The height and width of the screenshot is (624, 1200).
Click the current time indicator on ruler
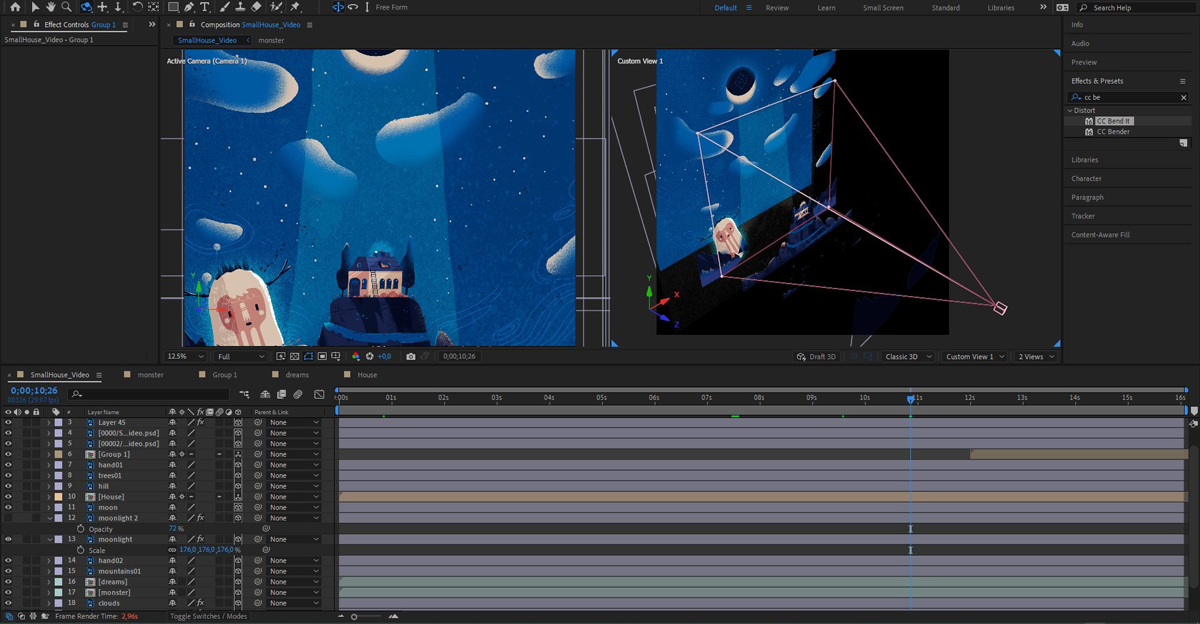point(910,398)
